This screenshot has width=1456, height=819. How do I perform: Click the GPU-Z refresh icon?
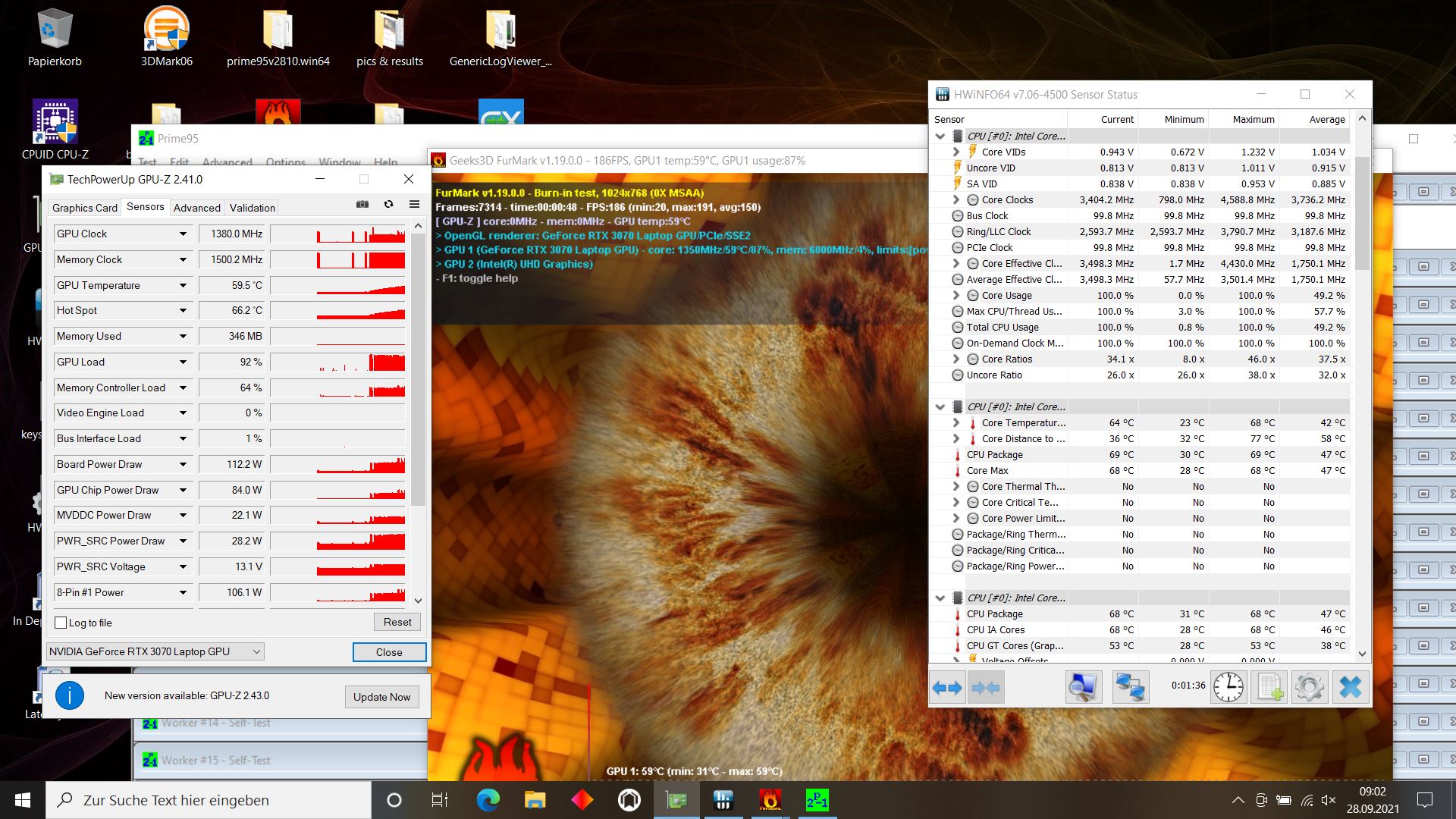(388, 205)
